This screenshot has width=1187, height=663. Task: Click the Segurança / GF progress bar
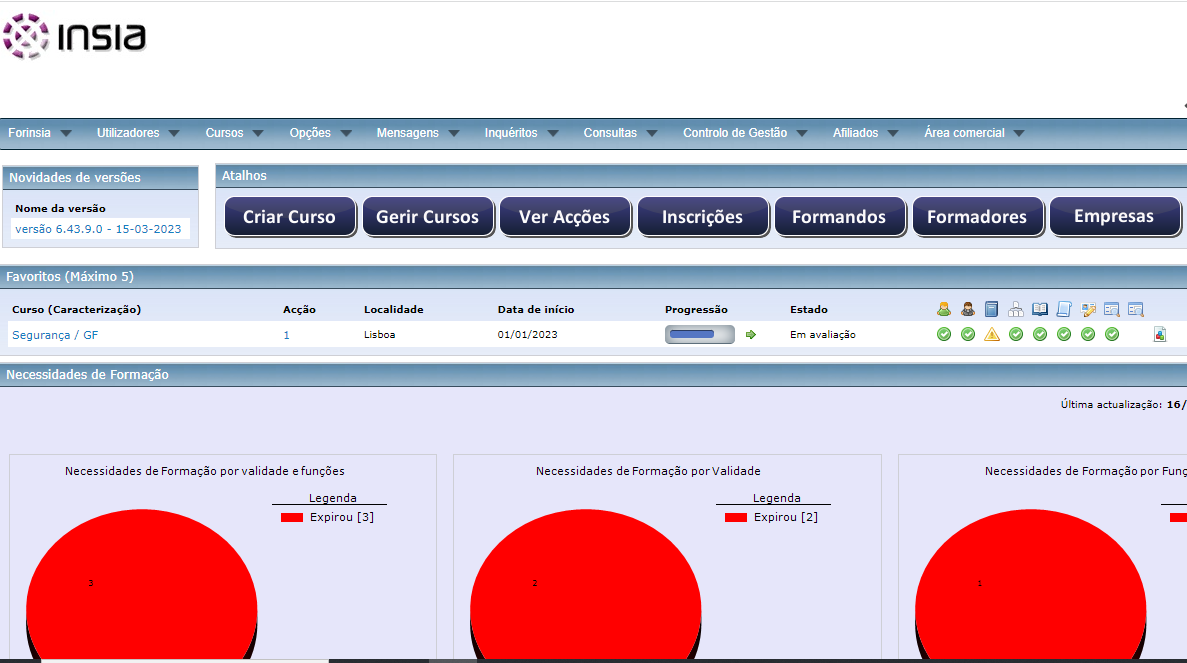(699, 335)
